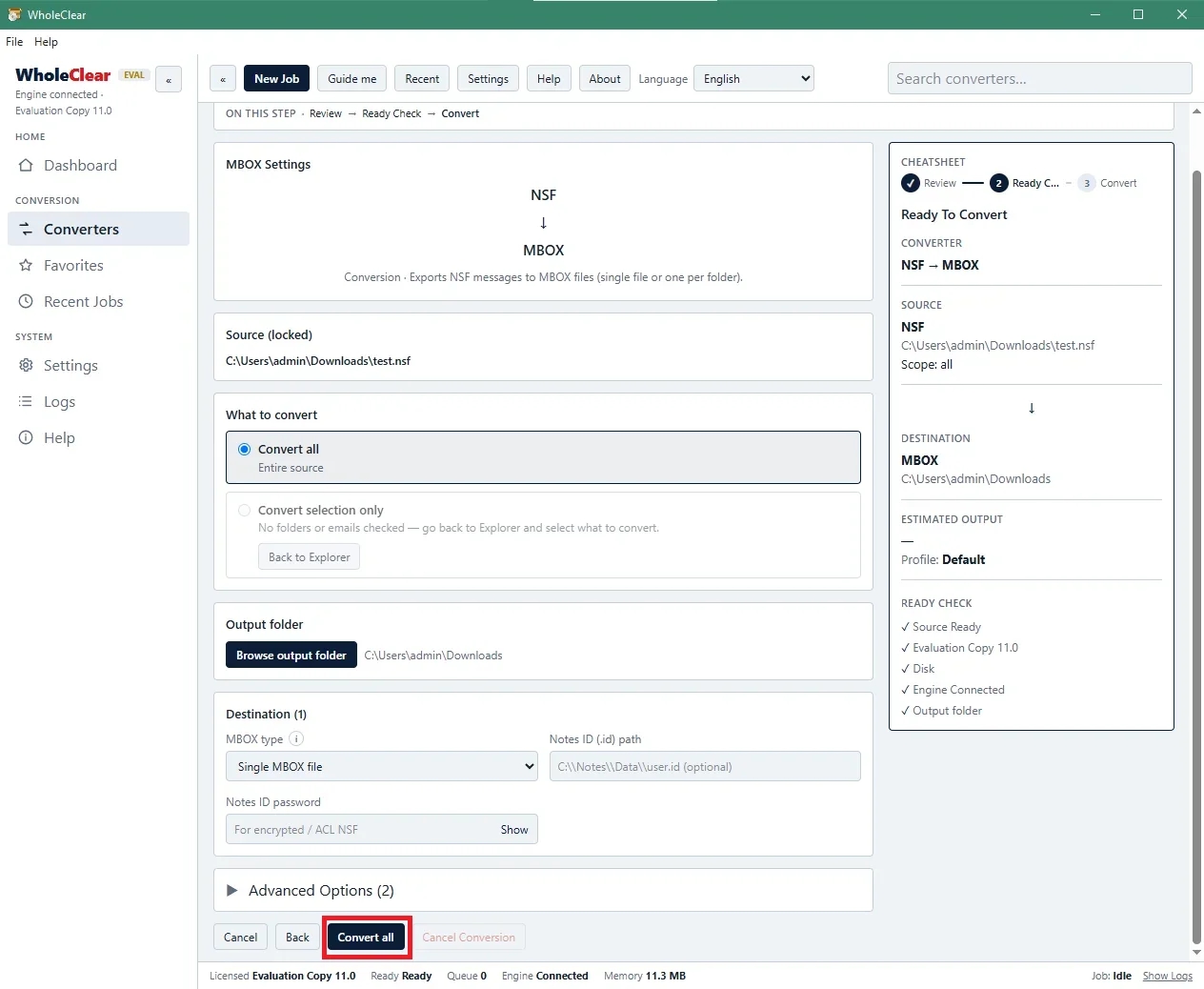Collapse the sidebar with the « button

point(169,80)
